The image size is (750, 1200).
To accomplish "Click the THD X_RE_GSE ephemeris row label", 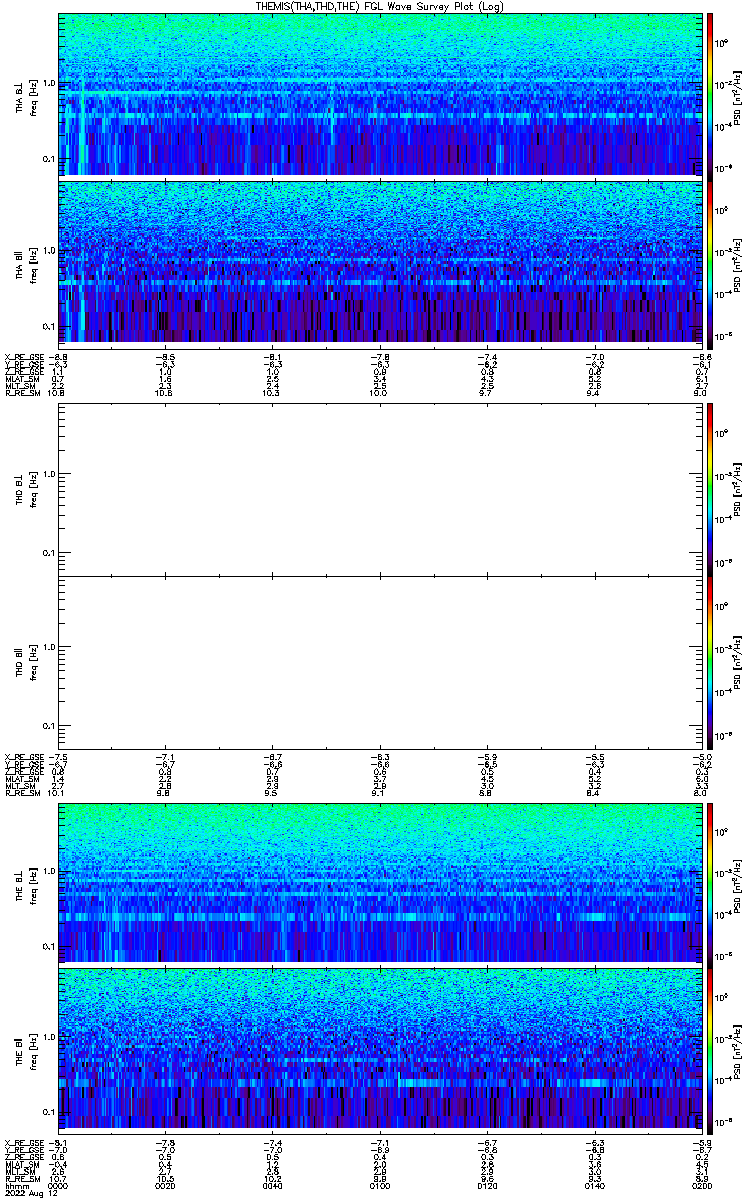I will [21, 756].
